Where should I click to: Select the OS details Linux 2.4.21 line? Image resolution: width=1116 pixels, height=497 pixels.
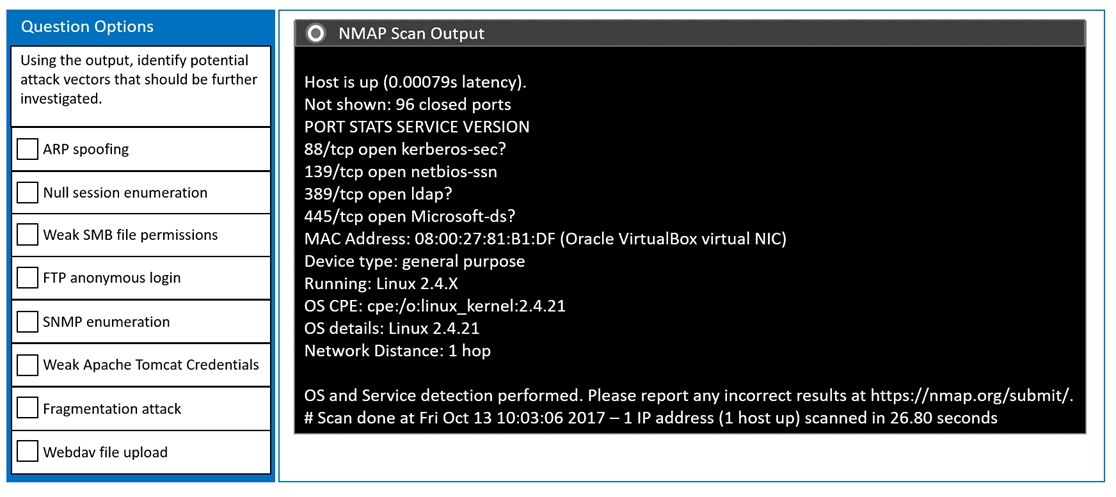[391, 328]
